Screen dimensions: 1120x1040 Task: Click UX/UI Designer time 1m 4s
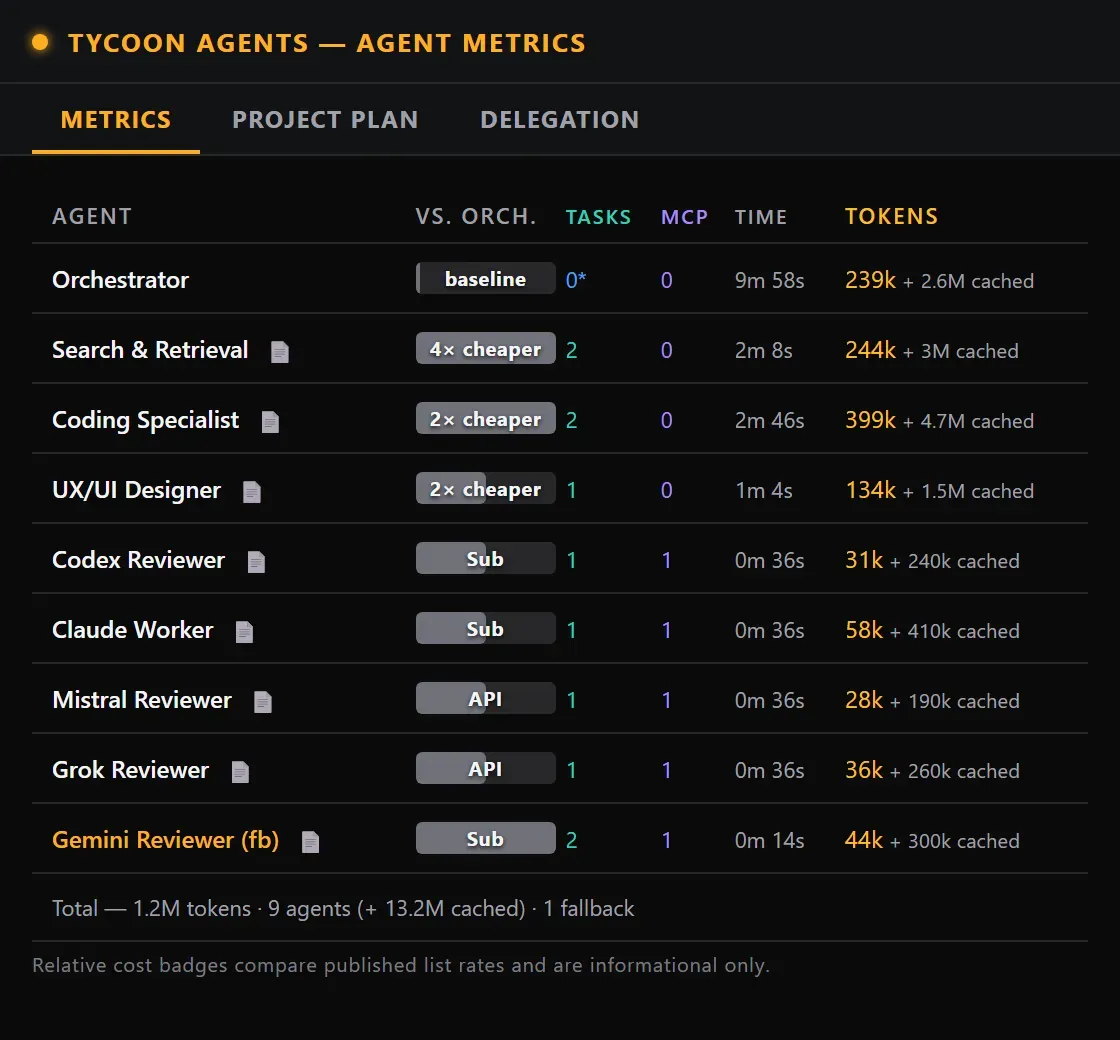click(764, 490)
